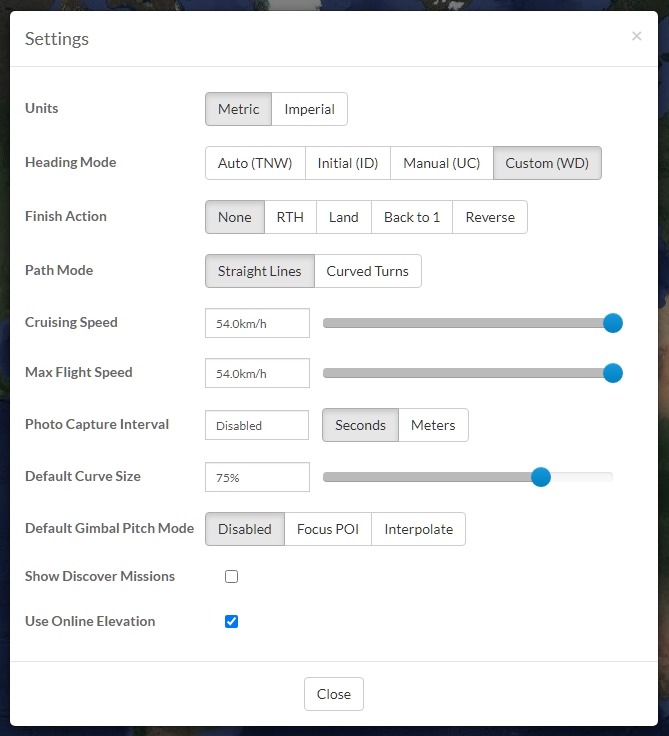Close the Settings dialog with the X
The height and width of the screenshot is (736, 669).
coord(636,36)
